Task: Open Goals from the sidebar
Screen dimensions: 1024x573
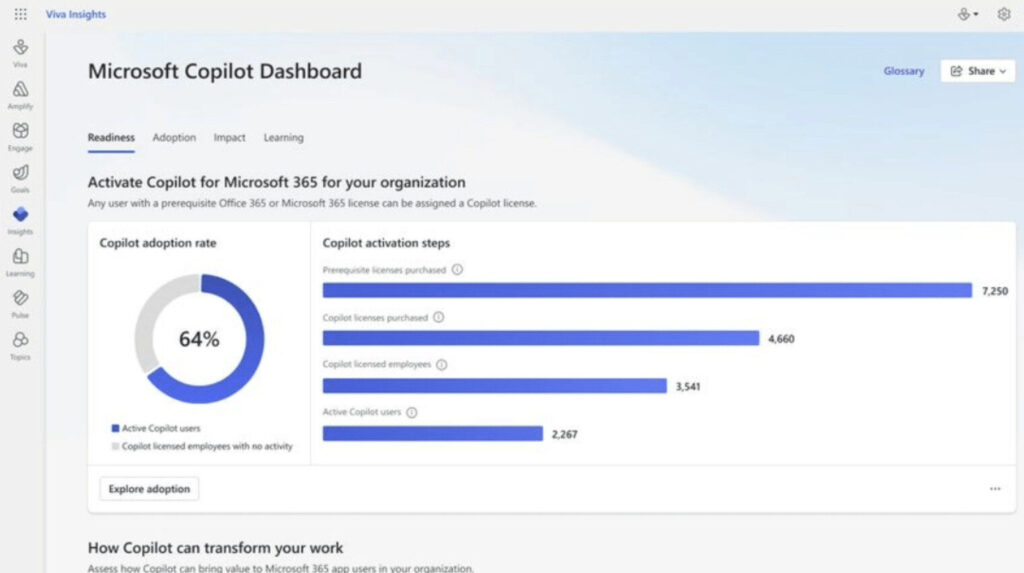Action: [x=20, y=178]
